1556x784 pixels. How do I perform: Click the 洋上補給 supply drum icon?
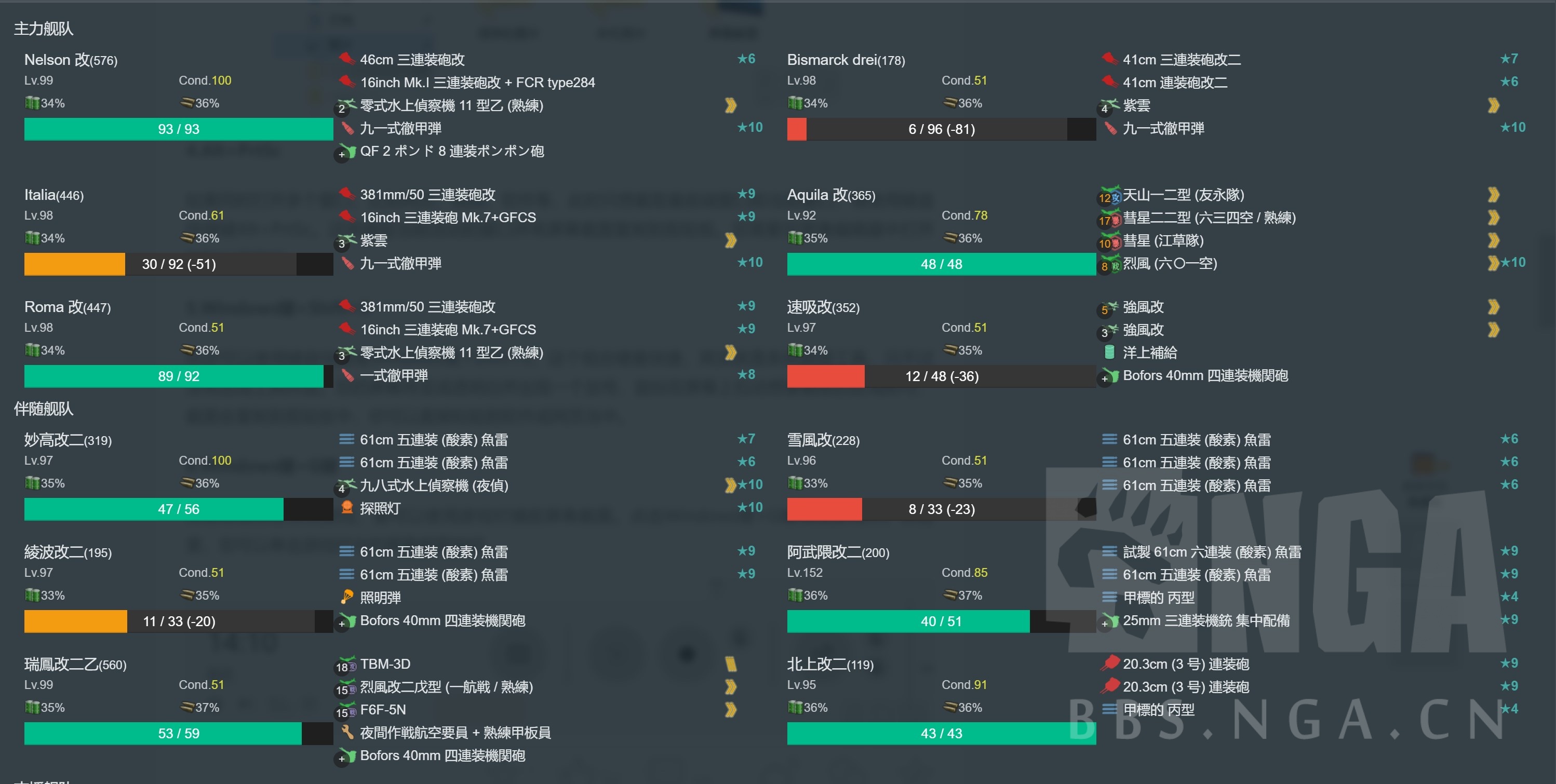(1109, 352)
